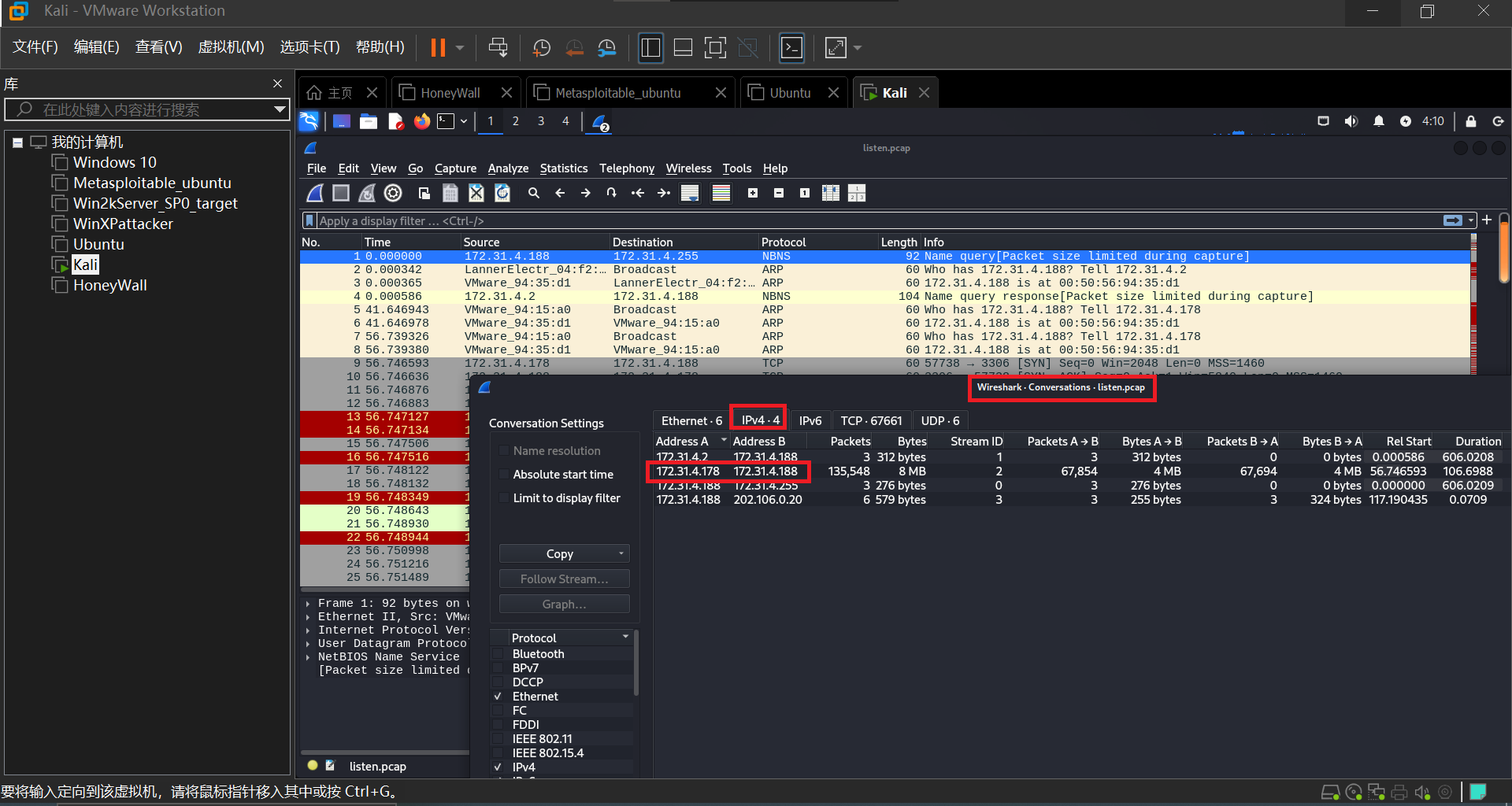Screen dimensions: 1512x806
Task: Toggle auto-scroll during live capture icon
Action: (690, 193)
